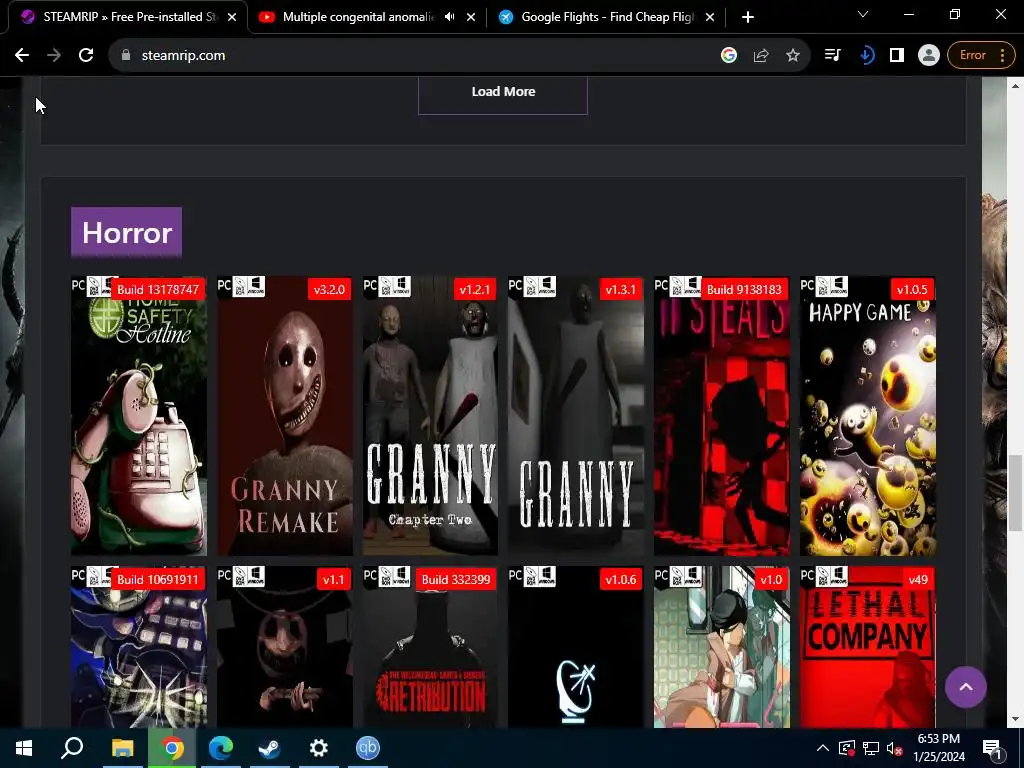Mute the YouTube tab audio icon
Image resolution: width=1024 pixels, height=768 pixels.
[449, 17]
